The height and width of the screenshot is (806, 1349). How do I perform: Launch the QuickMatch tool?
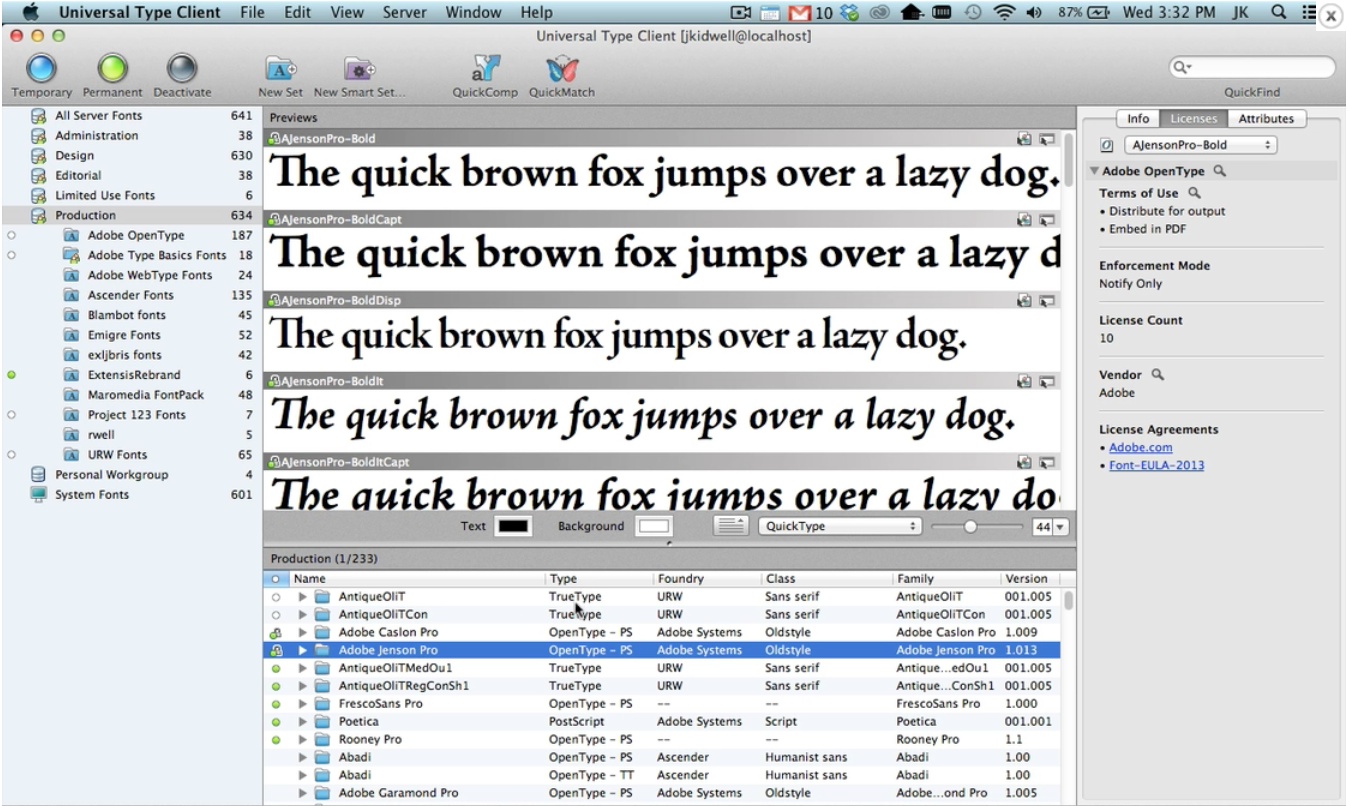tap(561, 68)
